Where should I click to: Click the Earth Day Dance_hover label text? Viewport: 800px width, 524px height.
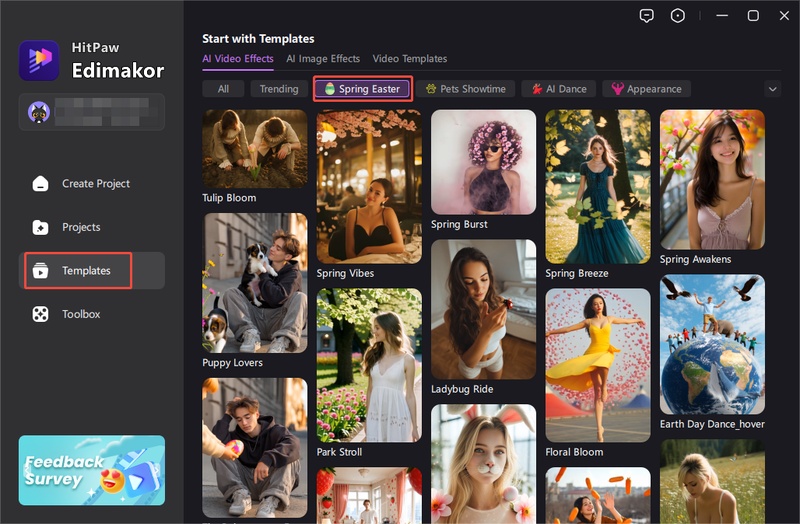pyautogui.click(x=712, y=424)
